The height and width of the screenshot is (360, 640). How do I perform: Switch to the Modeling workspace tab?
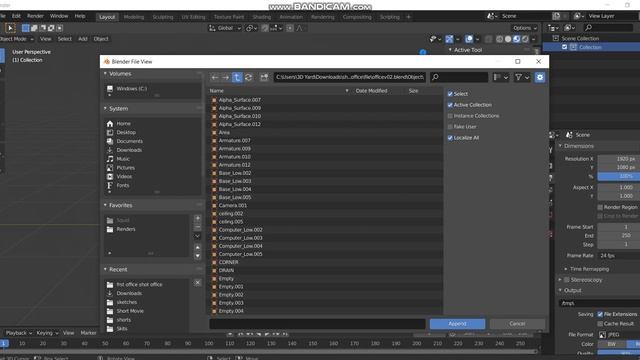point(134,17)
